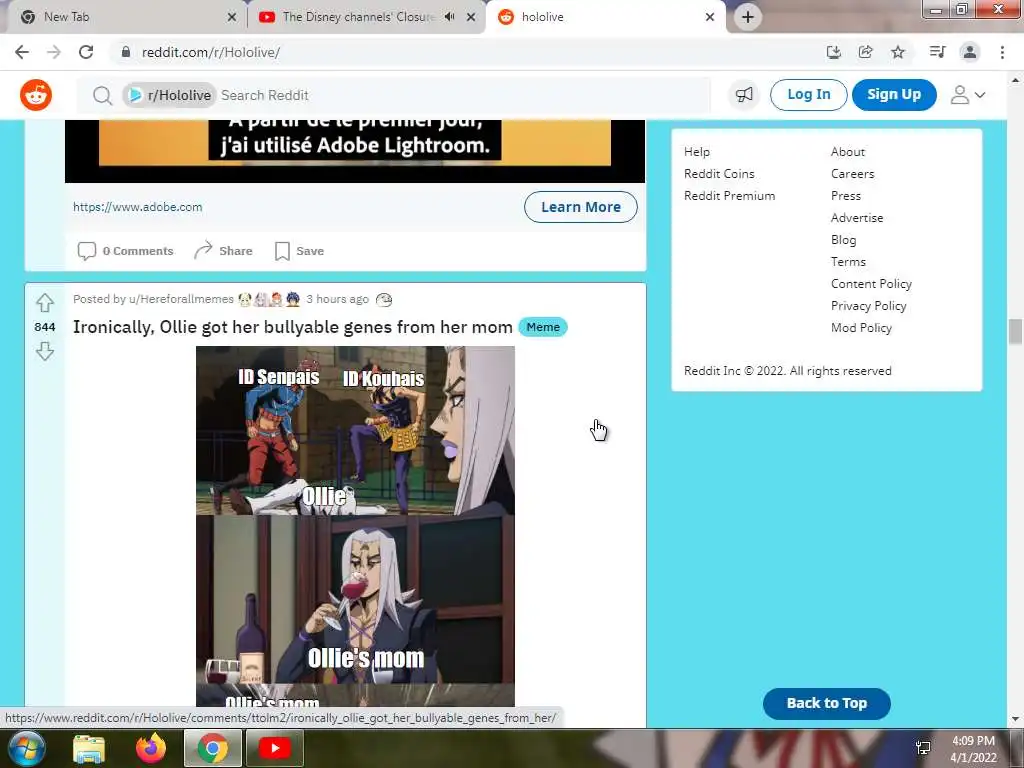
Task: Upvote the Ollie meme post
Action: click(x=44, y=302)
